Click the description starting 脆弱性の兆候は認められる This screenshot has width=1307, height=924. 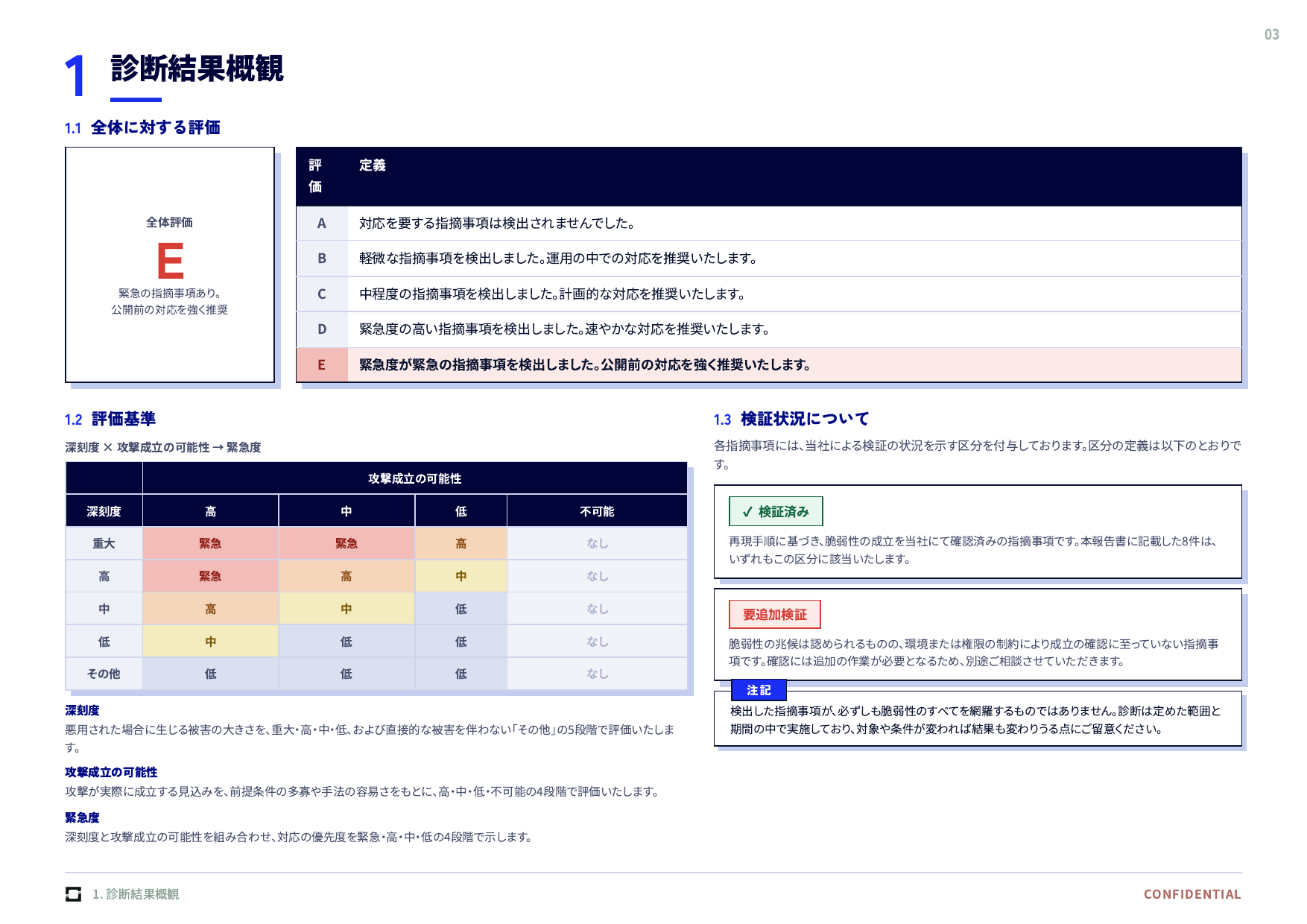973,652
